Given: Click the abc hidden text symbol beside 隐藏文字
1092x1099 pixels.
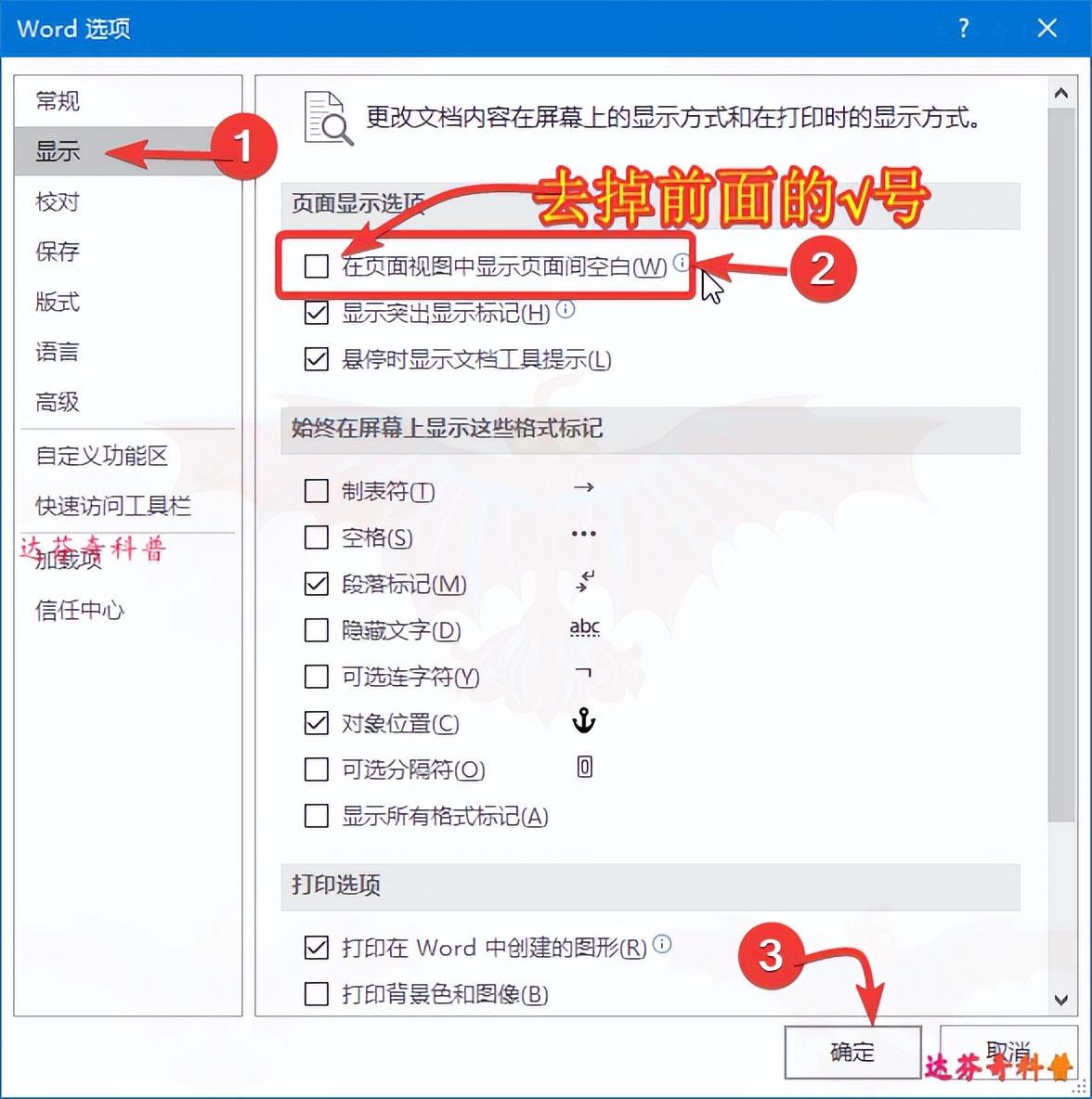Looking at the screenshot, I should click(x=584, y=627).
